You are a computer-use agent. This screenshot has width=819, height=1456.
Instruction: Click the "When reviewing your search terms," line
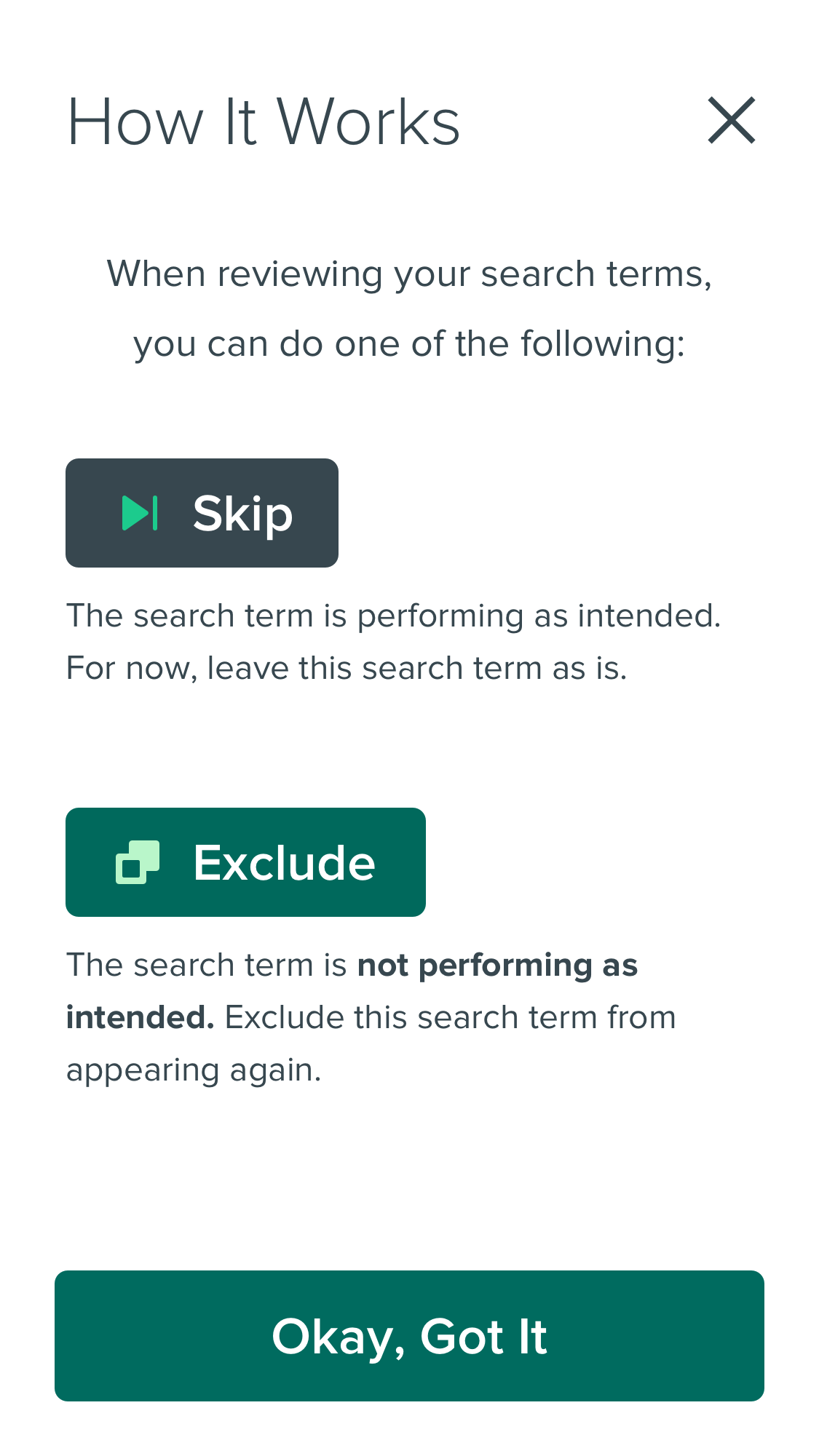pos(409,274)
